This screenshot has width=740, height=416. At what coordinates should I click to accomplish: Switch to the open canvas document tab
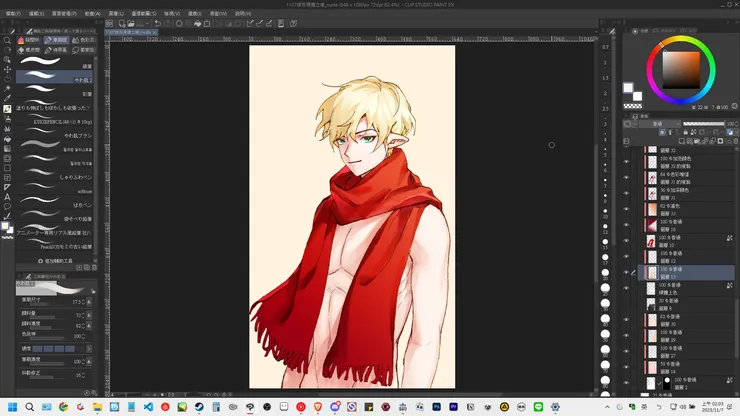[131, 32]
